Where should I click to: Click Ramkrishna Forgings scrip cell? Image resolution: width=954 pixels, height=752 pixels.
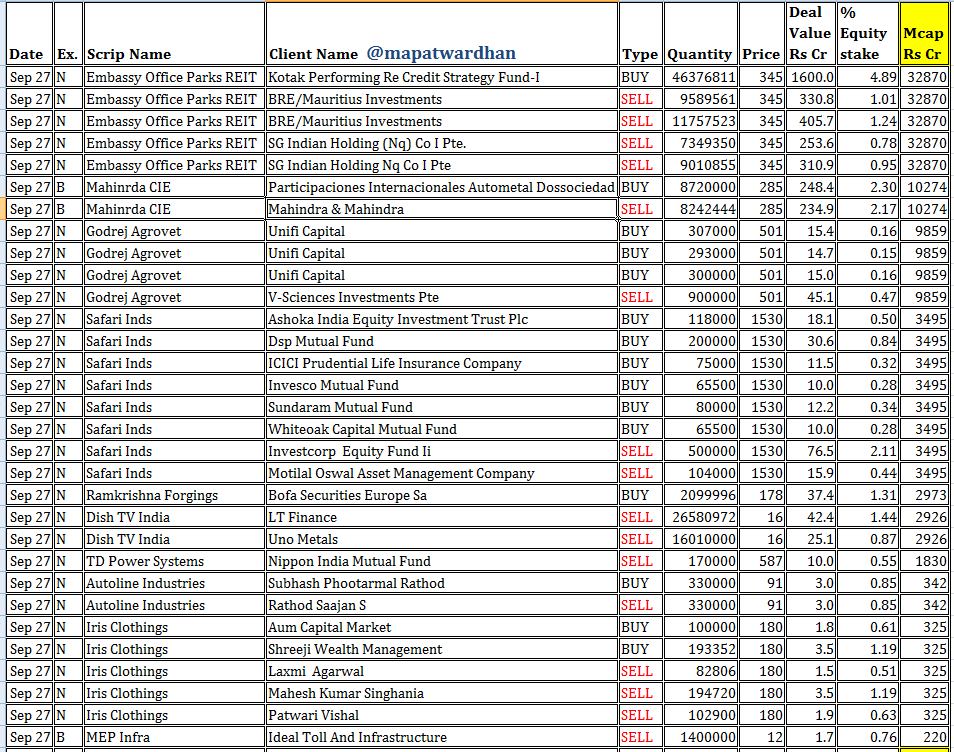(175, 495)
